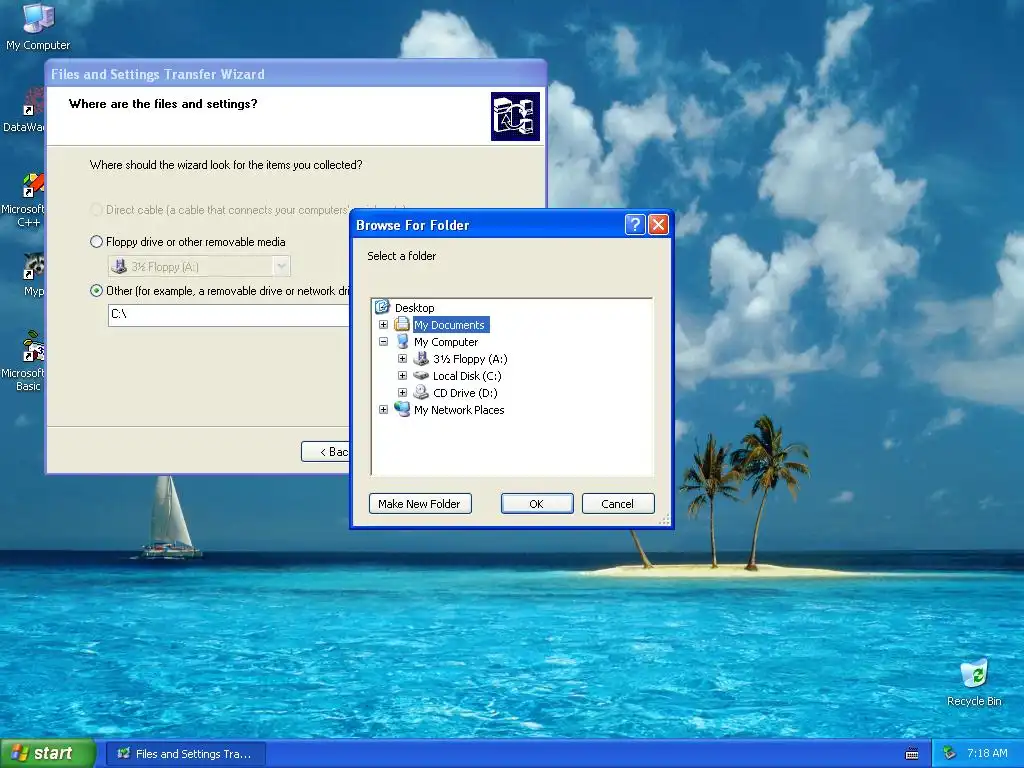The image size is (1024, 768).
Task: Select My Network Places label
Action: 458,409
